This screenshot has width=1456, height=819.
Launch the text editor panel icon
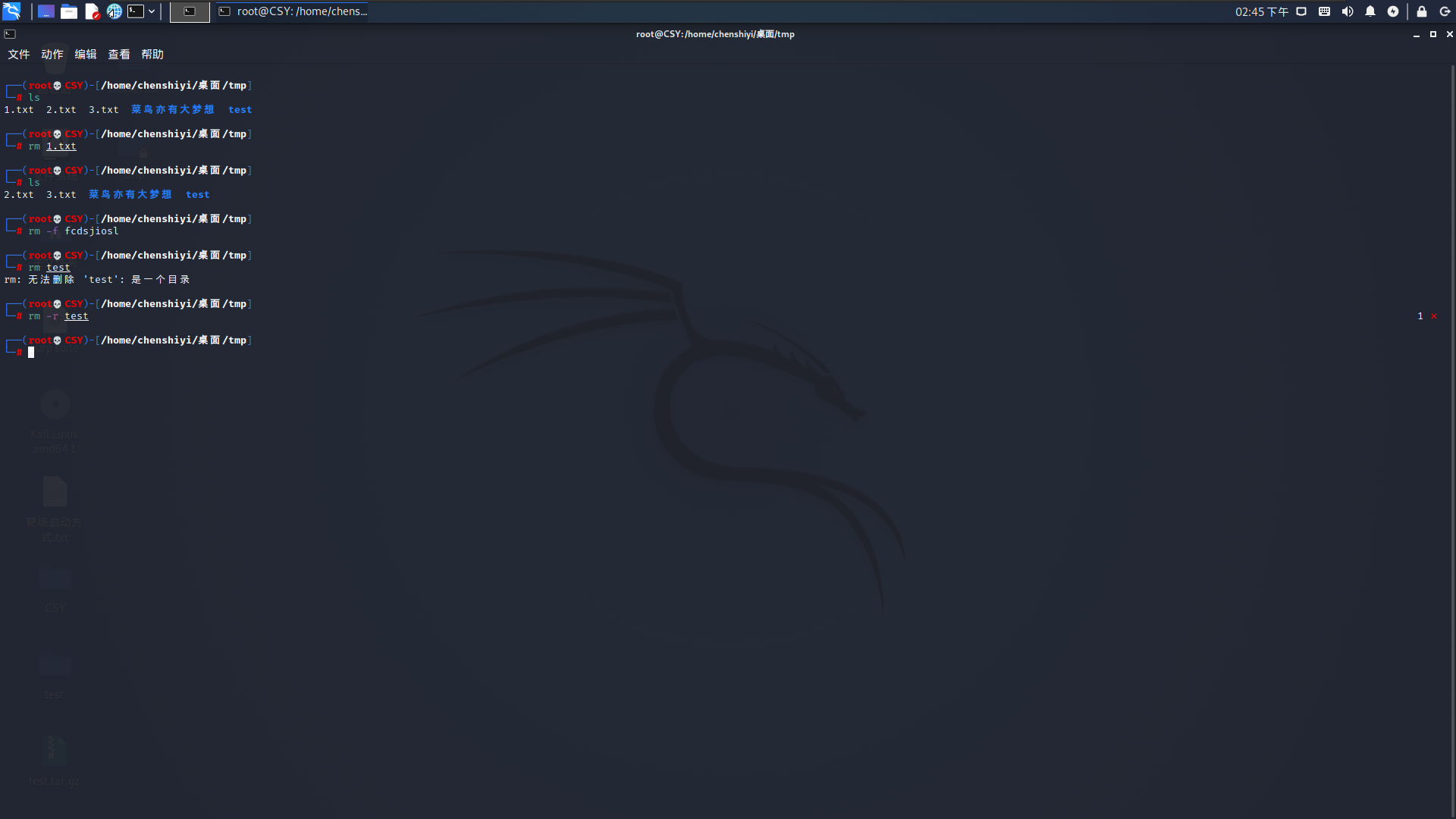[x=92, y=11]
